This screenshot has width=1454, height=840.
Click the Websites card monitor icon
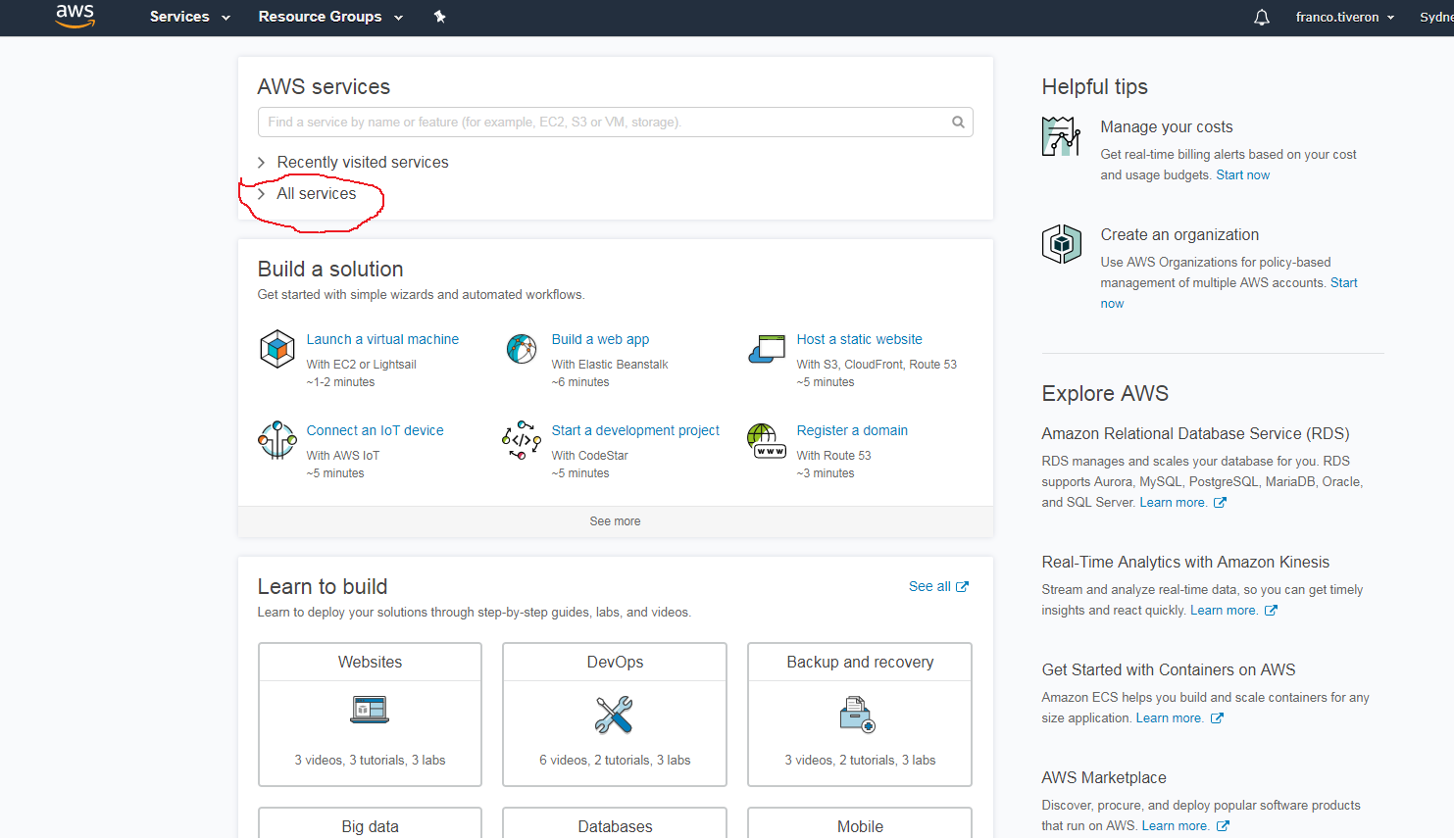pyautogui.click(x=370, y=710)
